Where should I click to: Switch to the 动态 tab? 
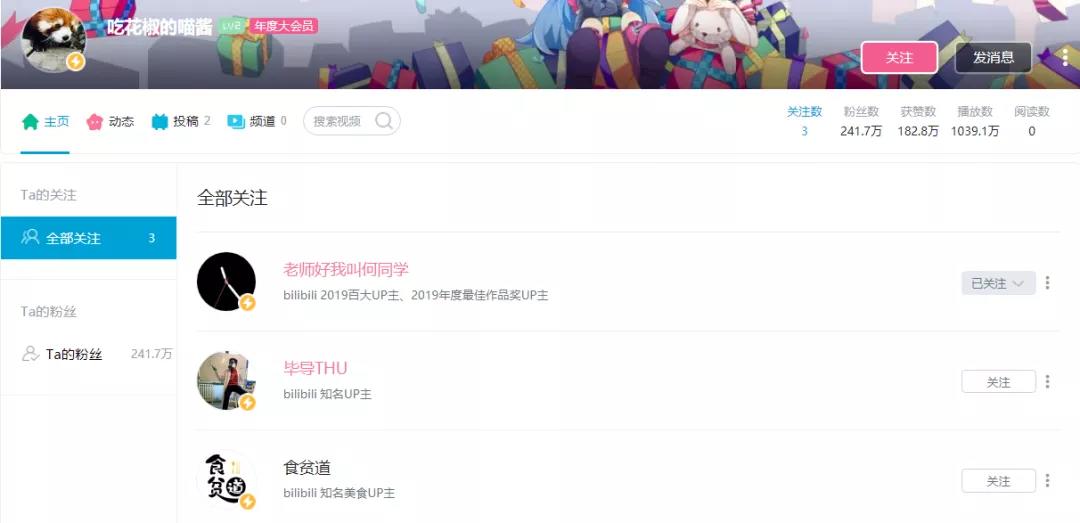110,121
